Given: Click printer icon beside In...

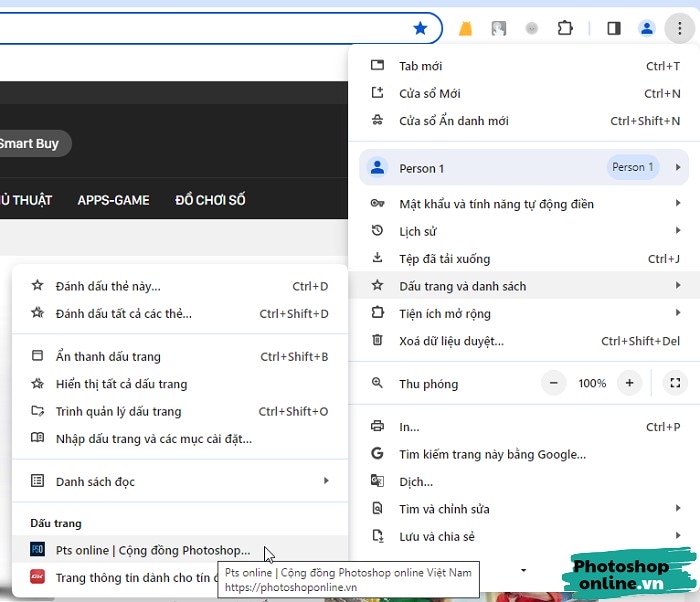Looking at the screenshot, I should tap(377, 426).
